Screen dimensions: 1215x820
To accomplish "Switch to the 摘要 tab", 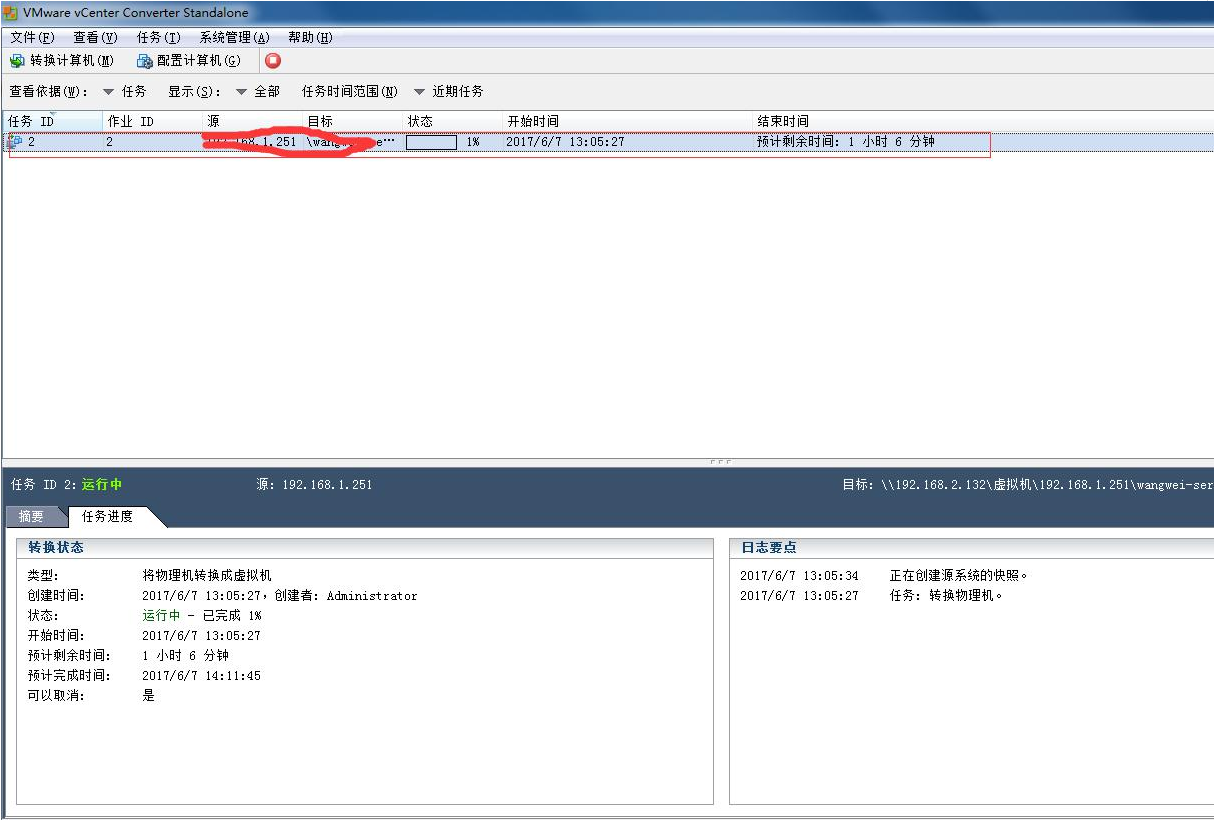I will point(32,517).
